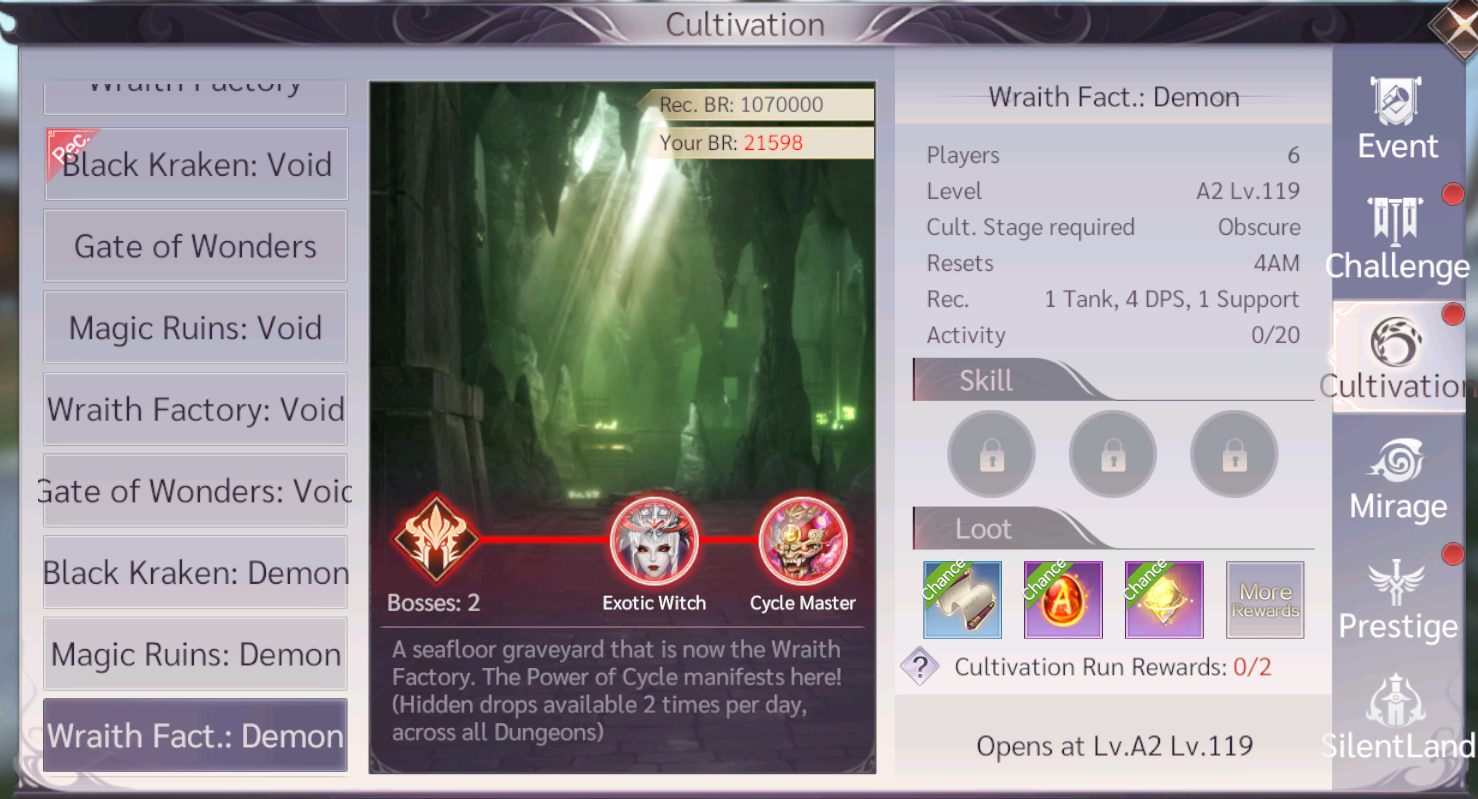Select the red orb loot item
The height and width of the screenshot is (799, 1478).
1063,599
